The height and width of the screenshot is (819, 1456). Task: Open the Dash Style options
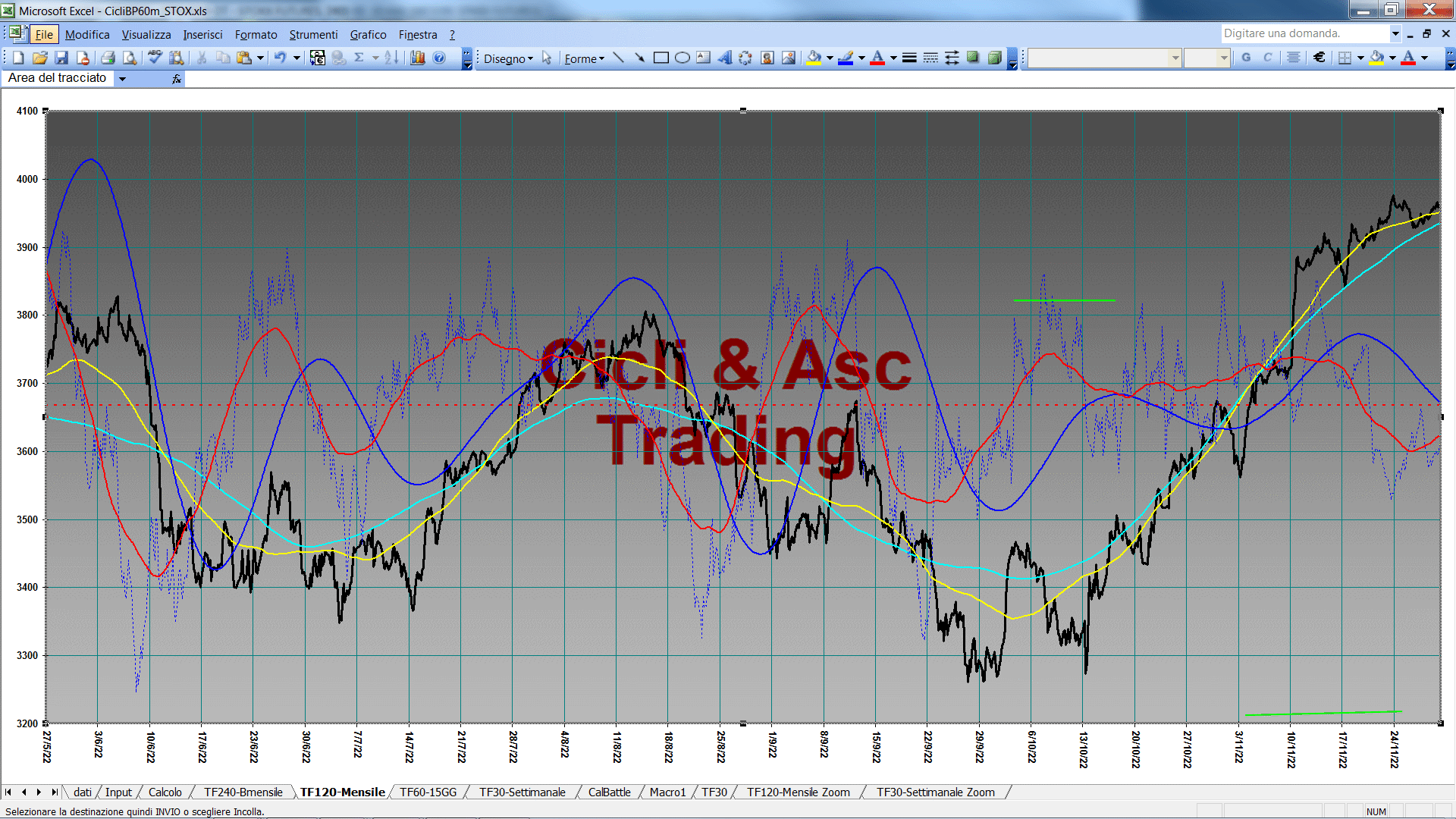(930, 58)
